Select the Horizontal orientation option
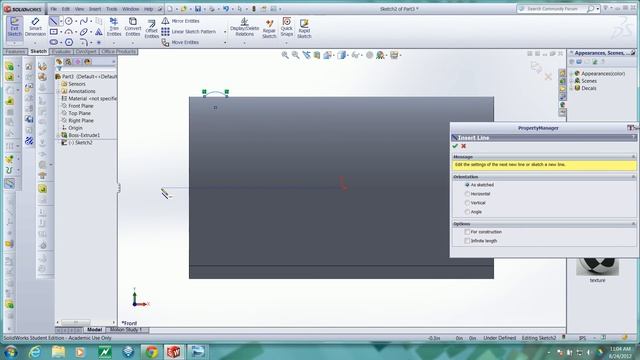 (x=467, y=194)
